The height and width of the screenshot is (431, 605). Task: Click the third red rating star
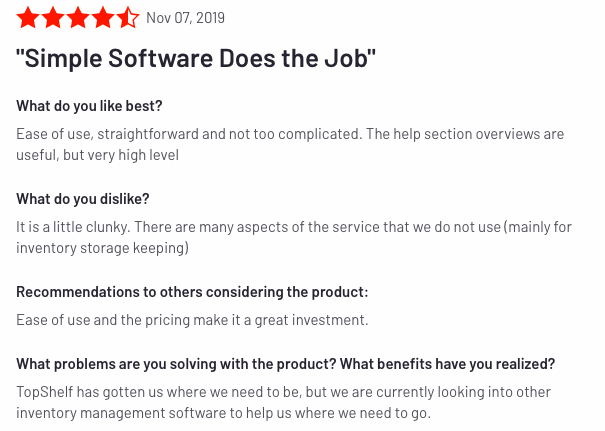[x=78, y=18]
